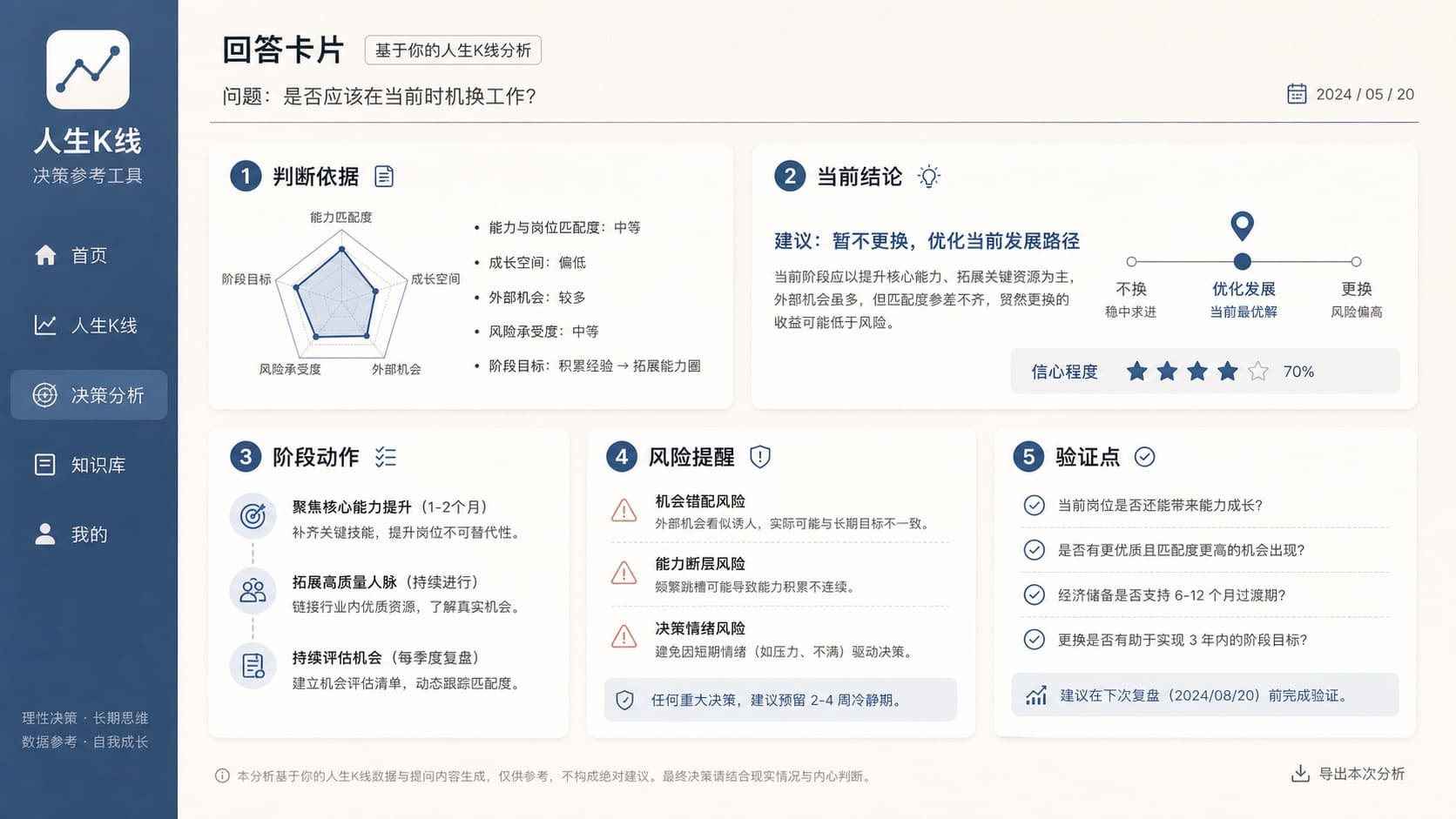The height and width of the screenshot is (819, 1456).
Task: Click the warning icon for 机会错配风险
Action: pos(624,510)
